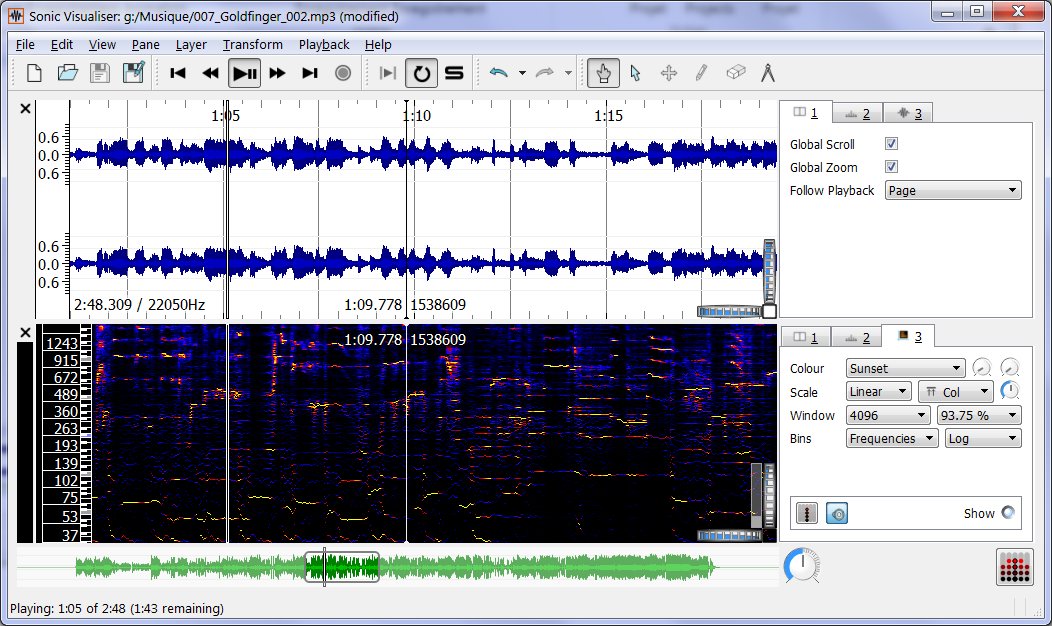Open the Edit menu

[62, 44]
